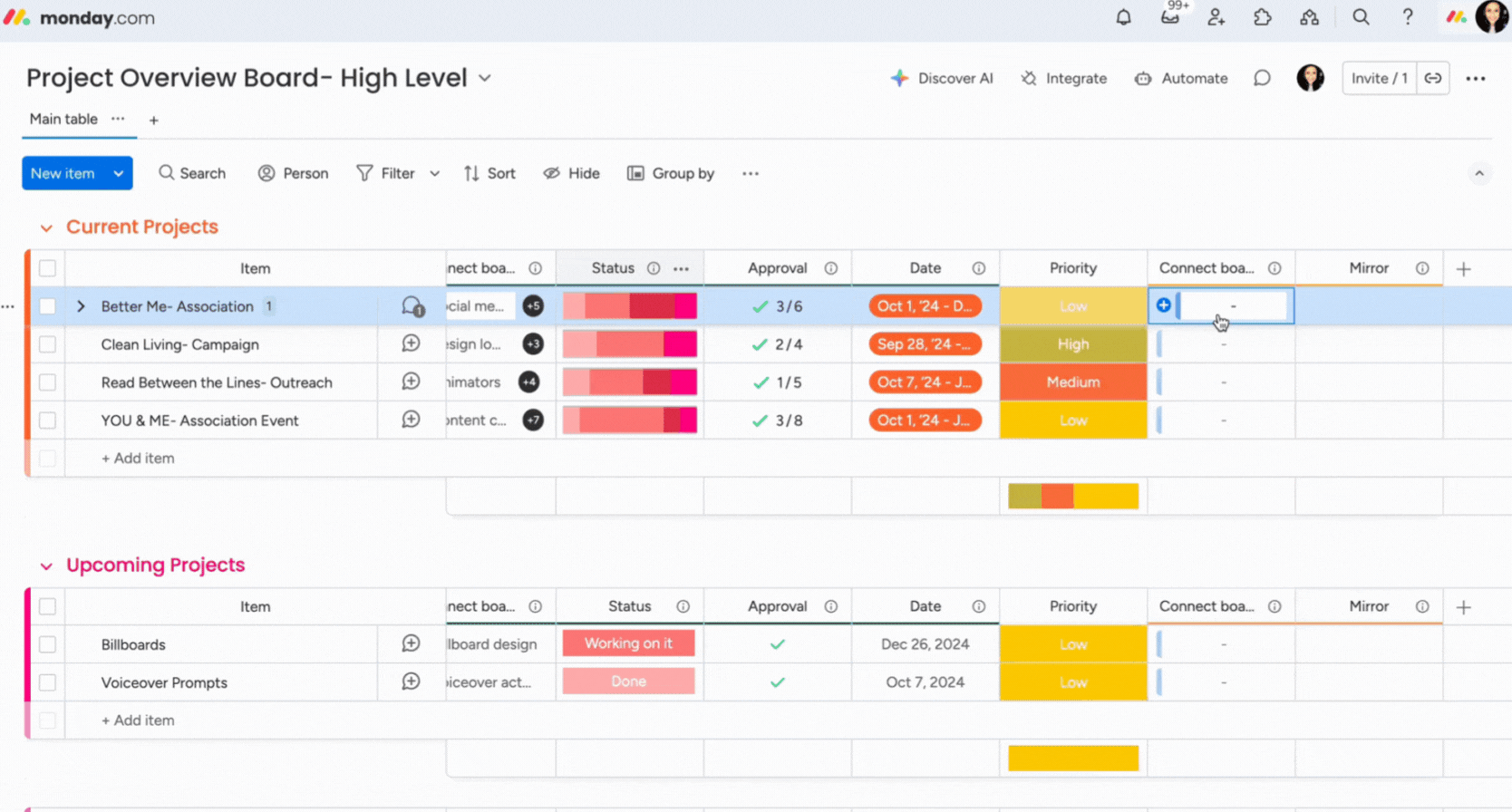Click Add item in Current Projects
Screen dimensions: 1512x812
click(x=138, y=459)
